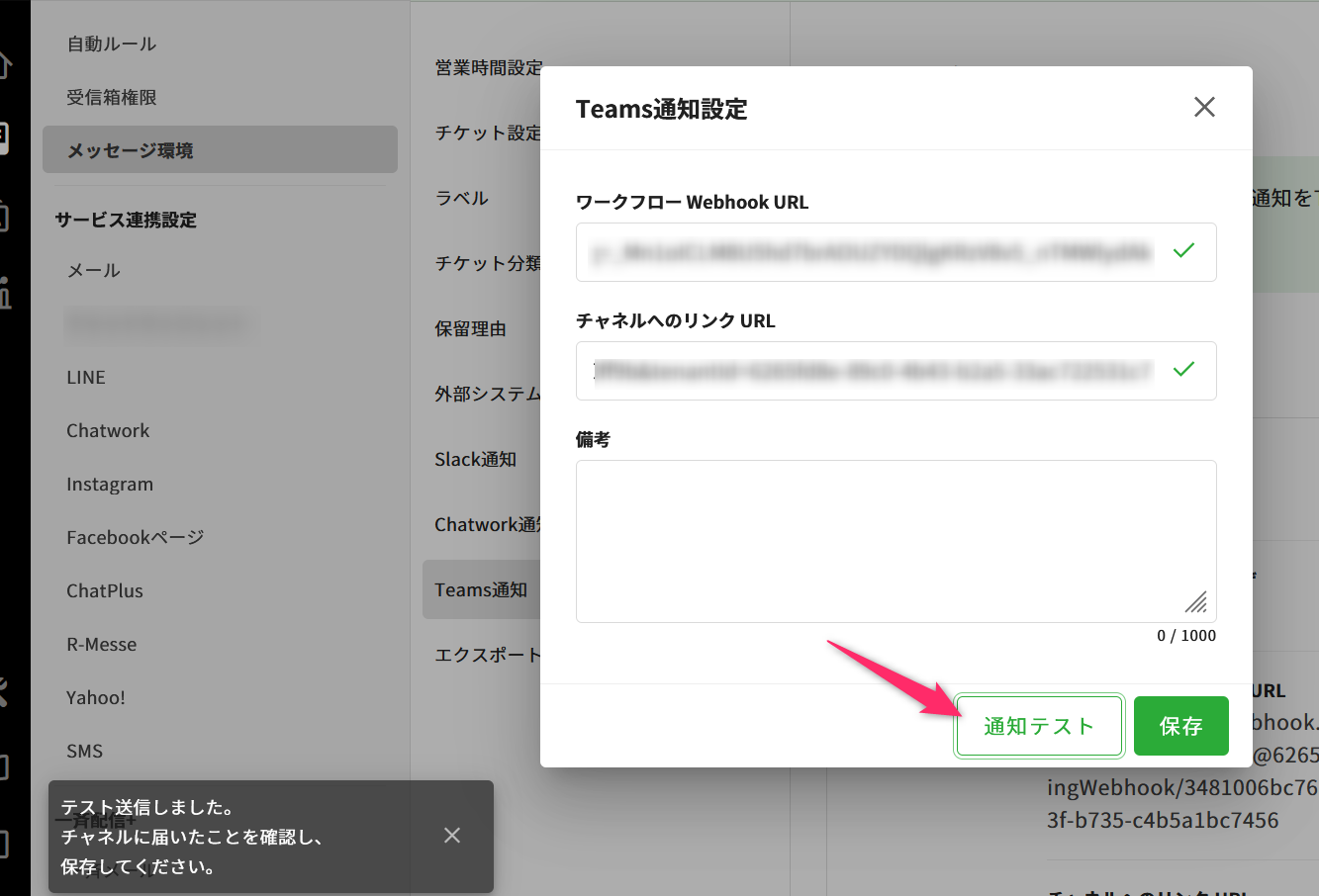This screenshot has height=896, width=1319.
Task: Open SMS integration settings
Action: pyautogui.click(x=84, y=751)
